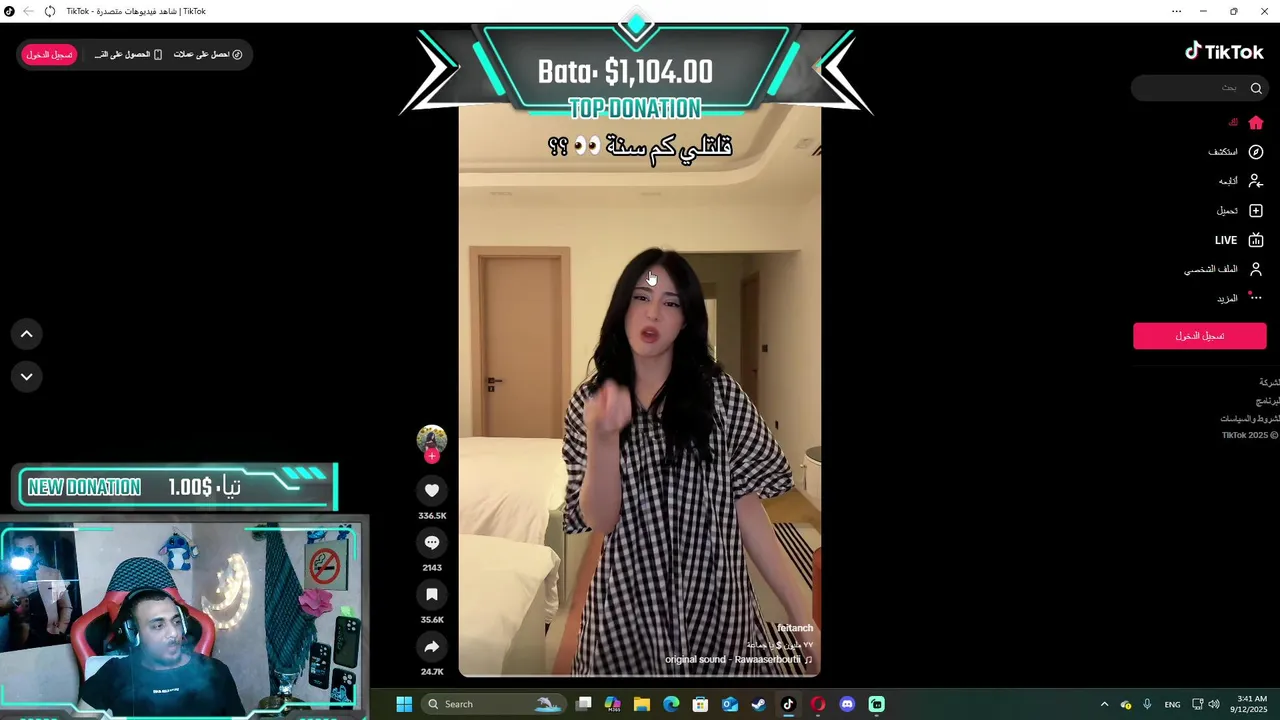Open the clock showing 3:41 AM
Image resolution: width=1280 pixels, height=720 pixels.
tap(1251, 704)
